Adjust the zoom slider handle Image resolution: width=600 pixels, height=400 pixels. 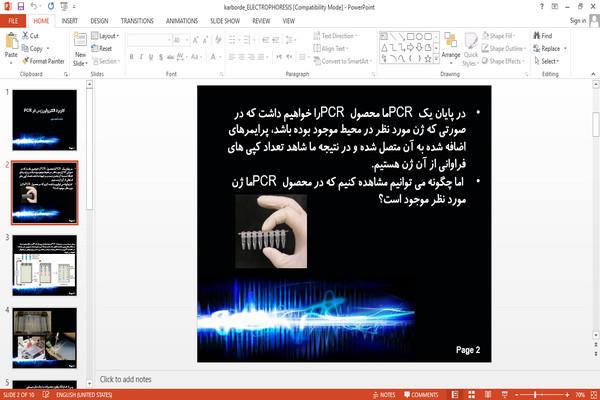click(535, 395)
